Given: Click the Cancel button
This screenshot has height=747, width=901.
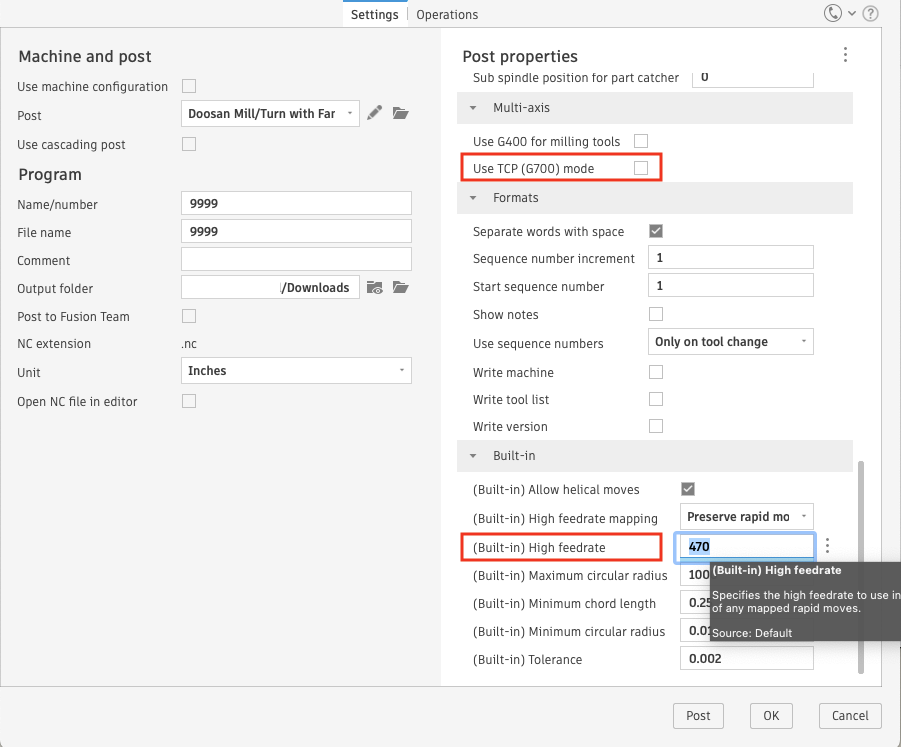Looking at the screenshot, I should pos(850,715).
